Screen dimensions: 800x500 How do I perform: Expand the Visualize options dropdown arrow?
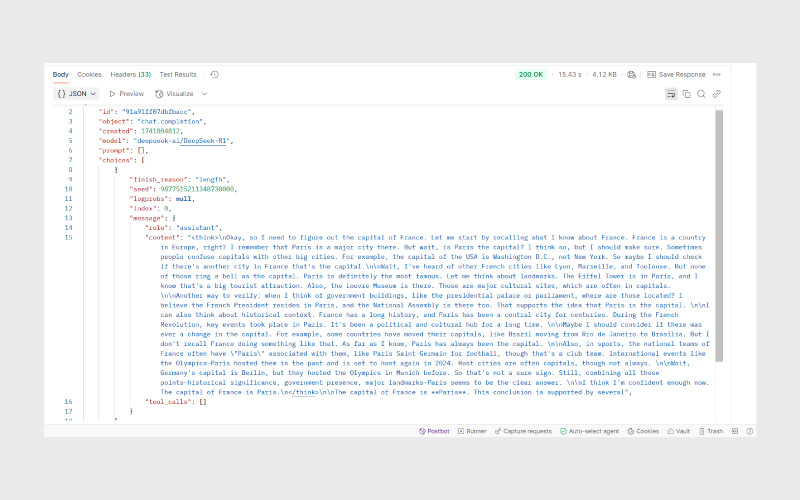pyautogui.click(x=205, y=93)
